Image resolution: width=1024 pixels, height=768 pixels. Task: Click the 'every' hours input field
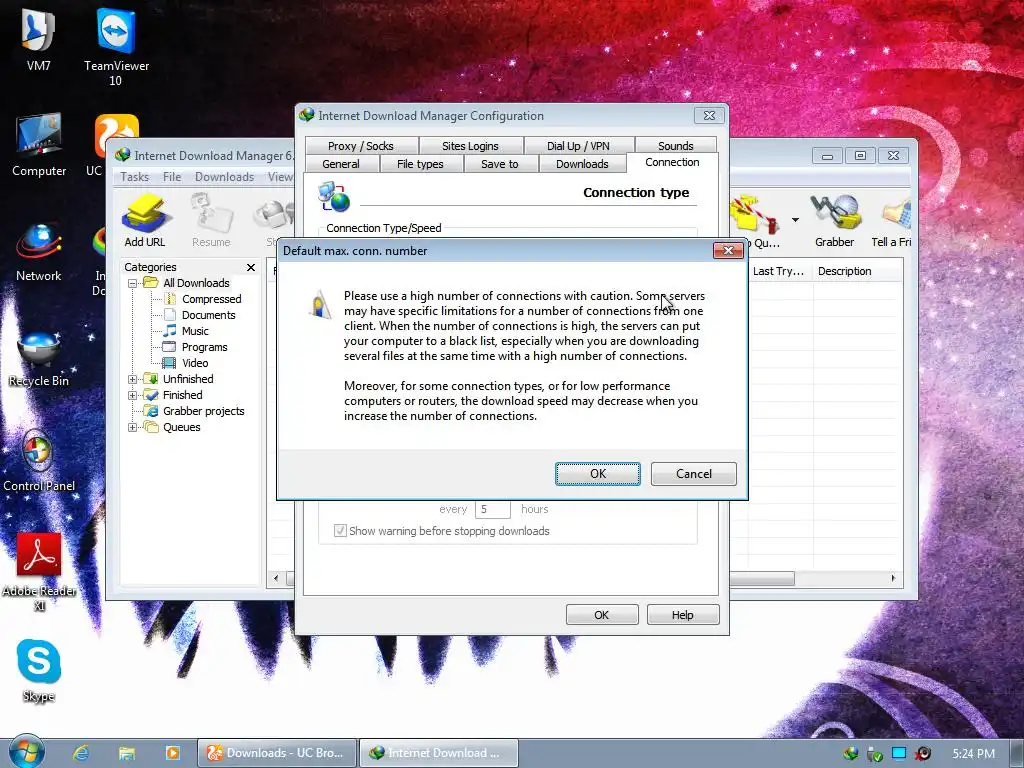(x=492, y=509)
